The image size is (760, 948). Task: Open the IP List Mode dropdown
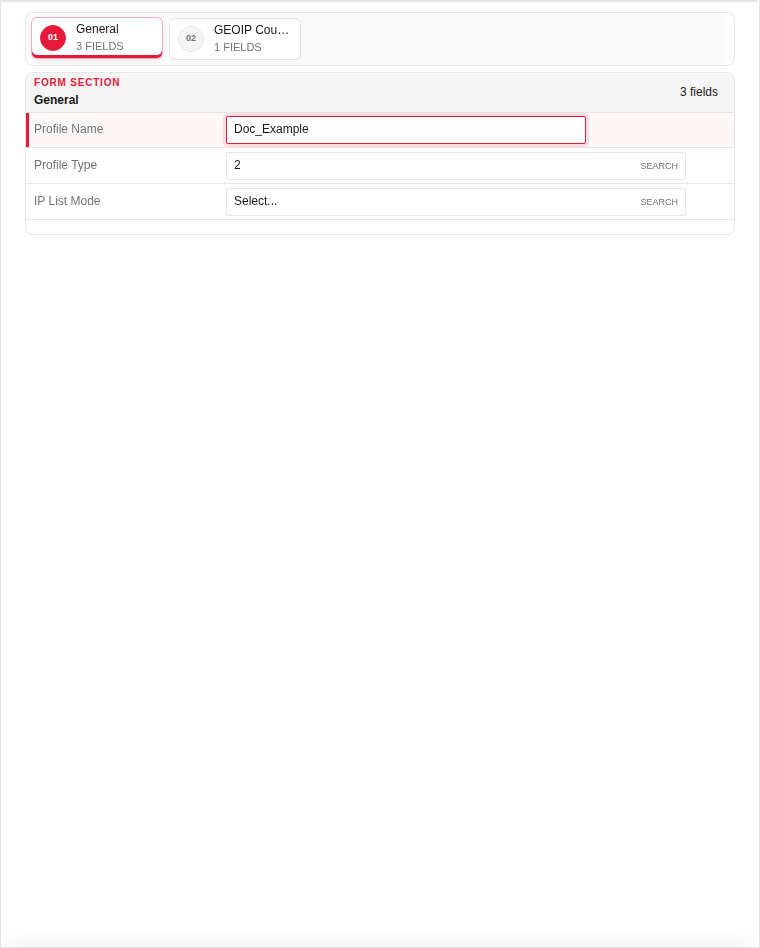point(456,201)
